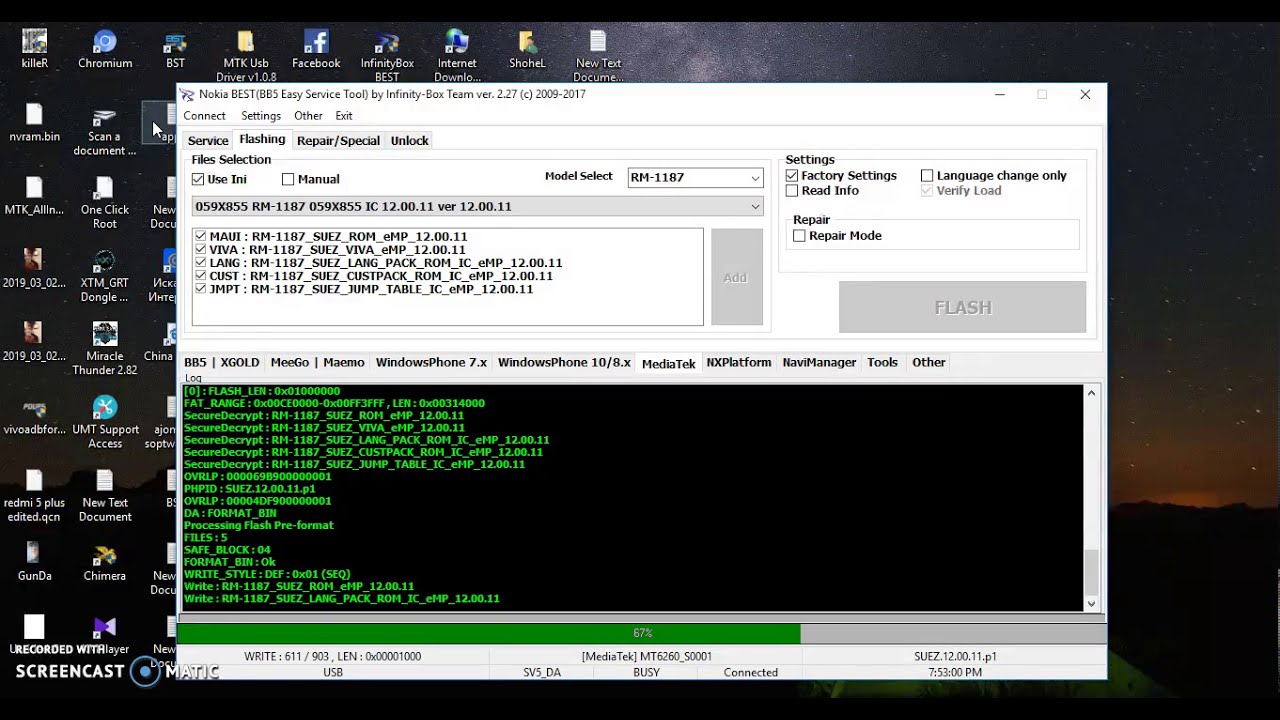Screen dimensions: 1280x720
Task: Select the MTK_AllIn desktop file
Action: [35, 196]
